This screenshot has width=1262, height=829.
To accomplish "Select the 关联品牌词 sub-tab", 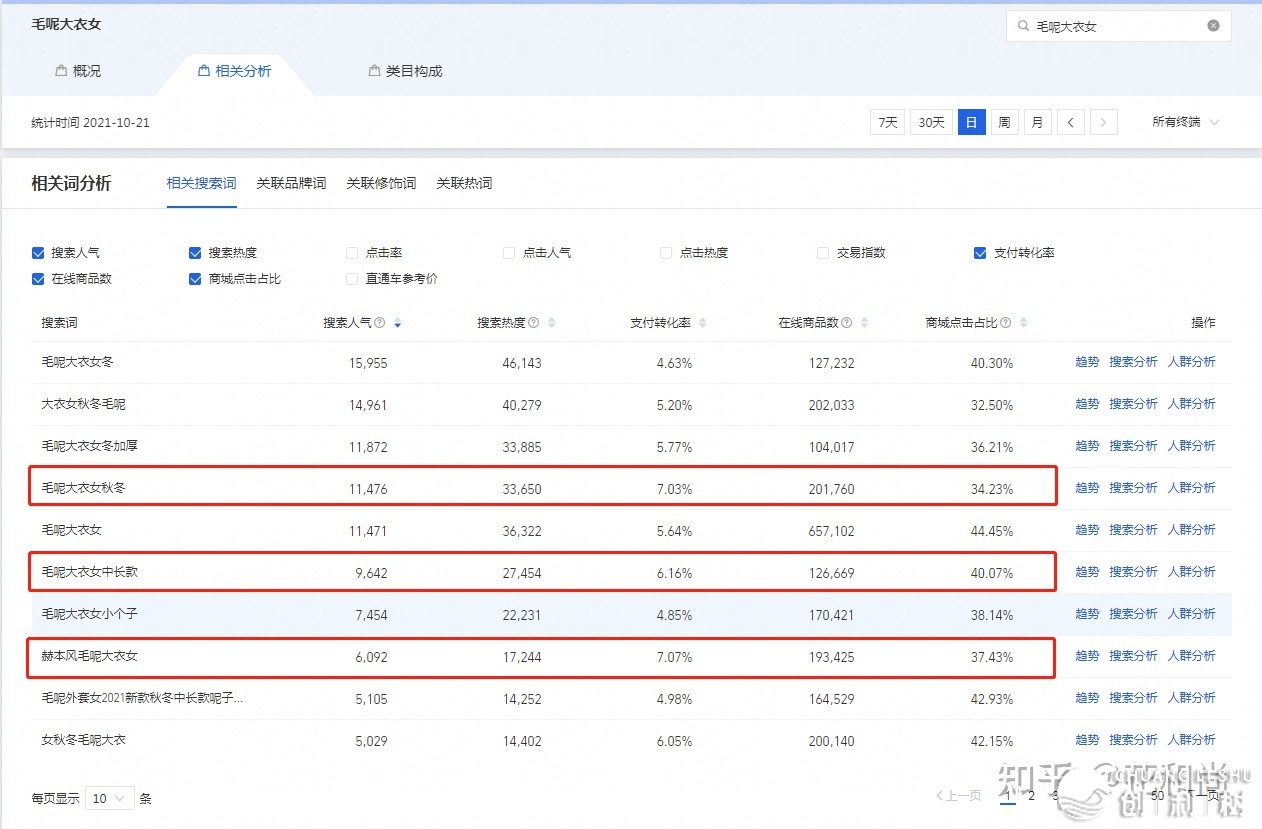I will [291, 183].
